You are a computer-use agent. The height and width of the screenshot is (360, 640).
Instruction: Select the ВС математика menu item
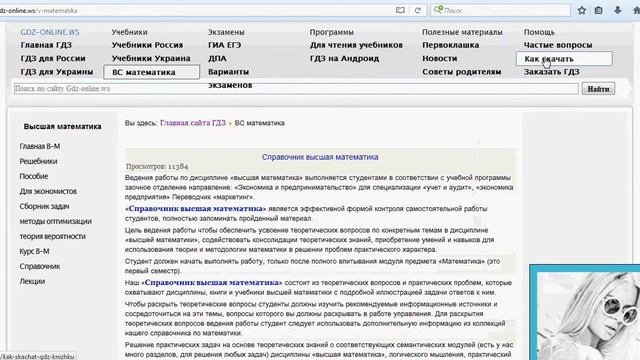[151, 72]
